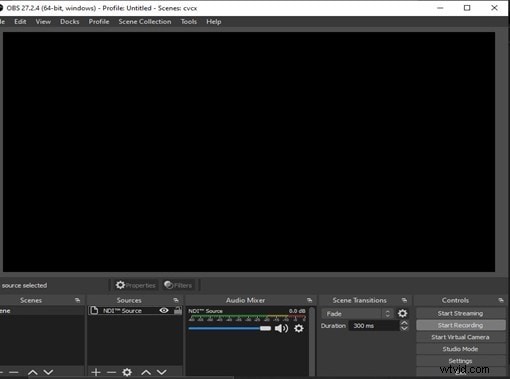Open source properties gear in Sources toolbar
The image size is (510, 379).
click(x=127, y=372)
